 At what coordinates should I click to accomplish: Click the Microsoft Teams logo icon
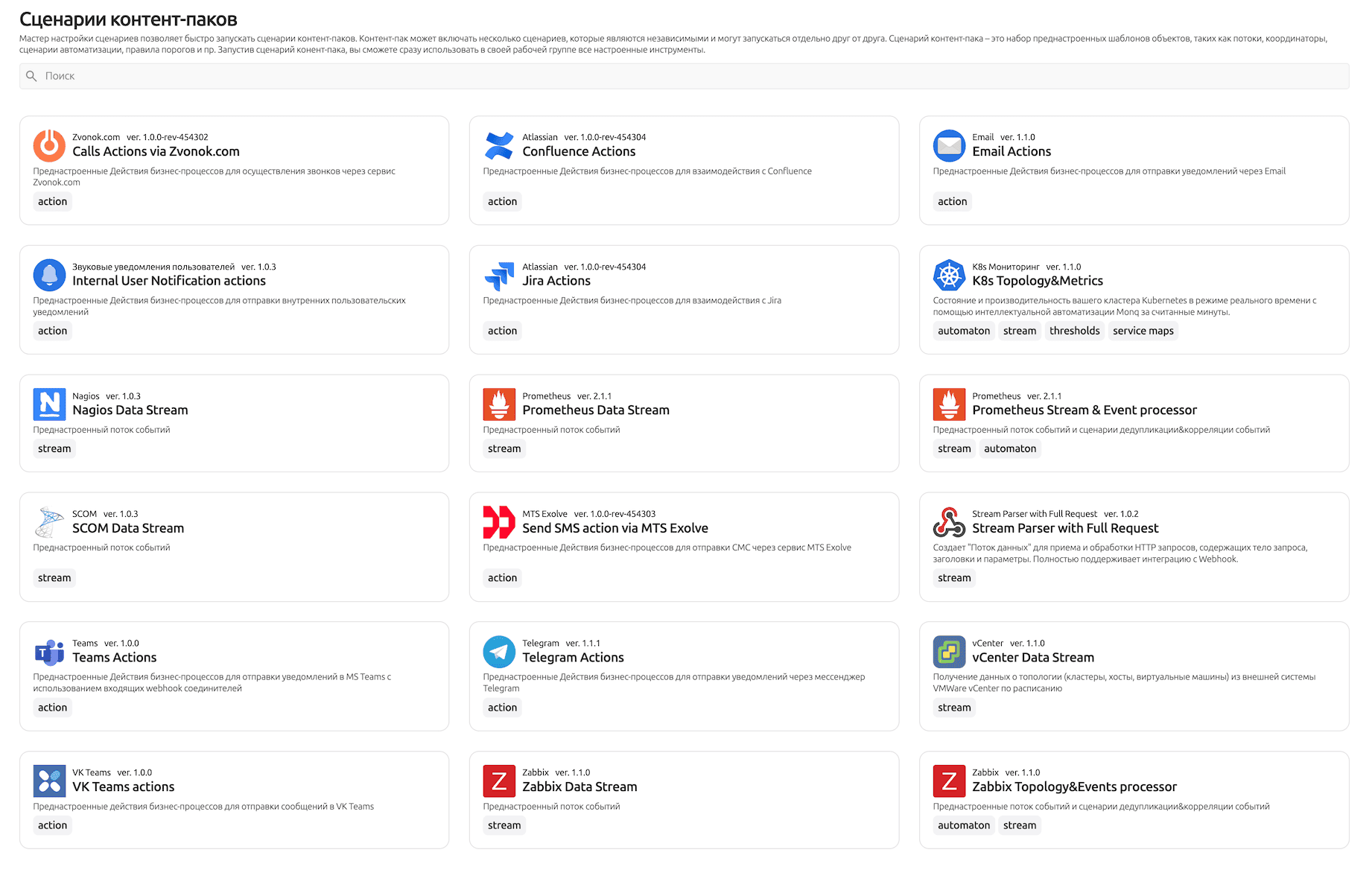point(49,652)
